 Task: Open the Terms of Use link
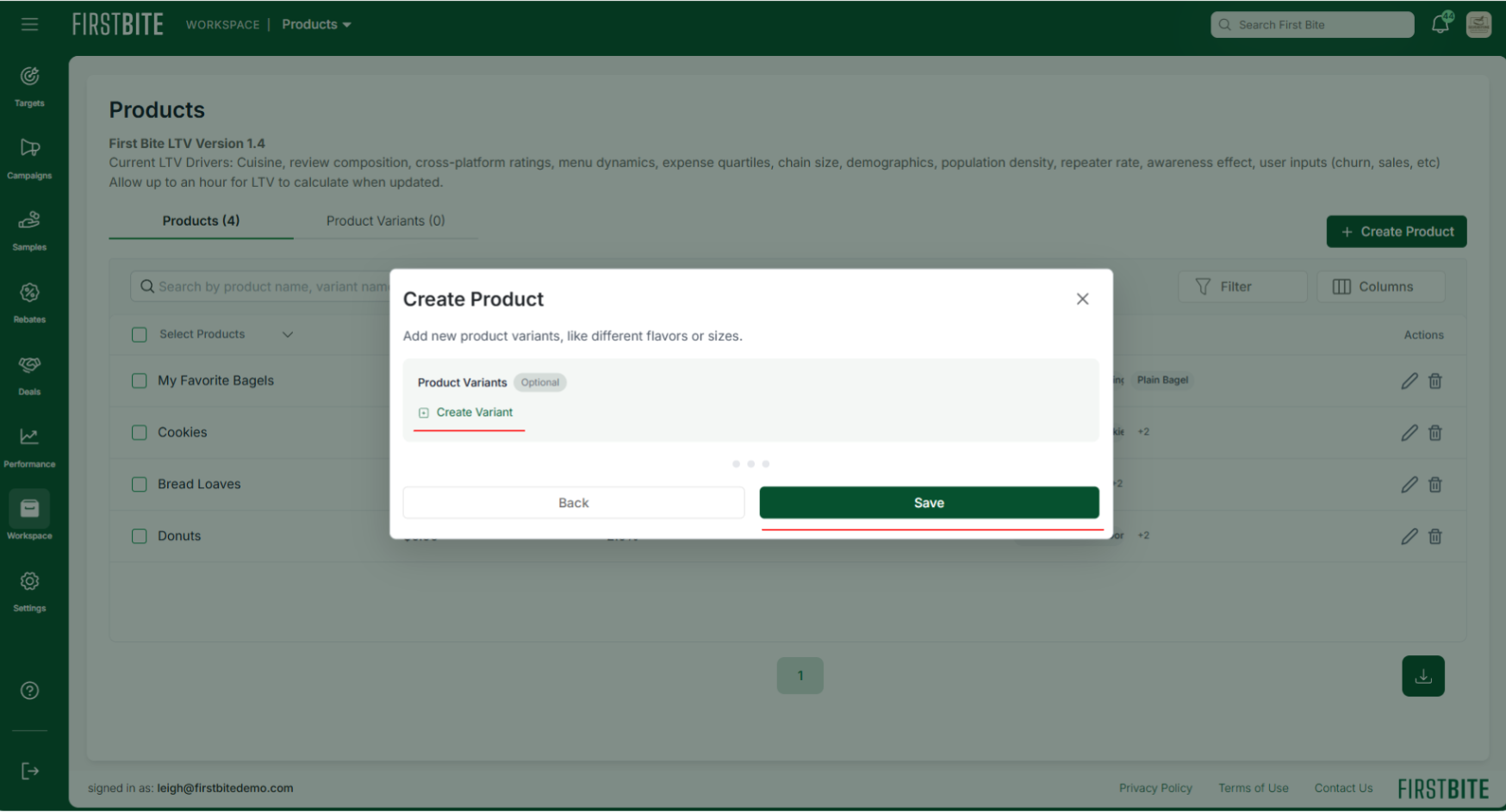[1254, 788]
